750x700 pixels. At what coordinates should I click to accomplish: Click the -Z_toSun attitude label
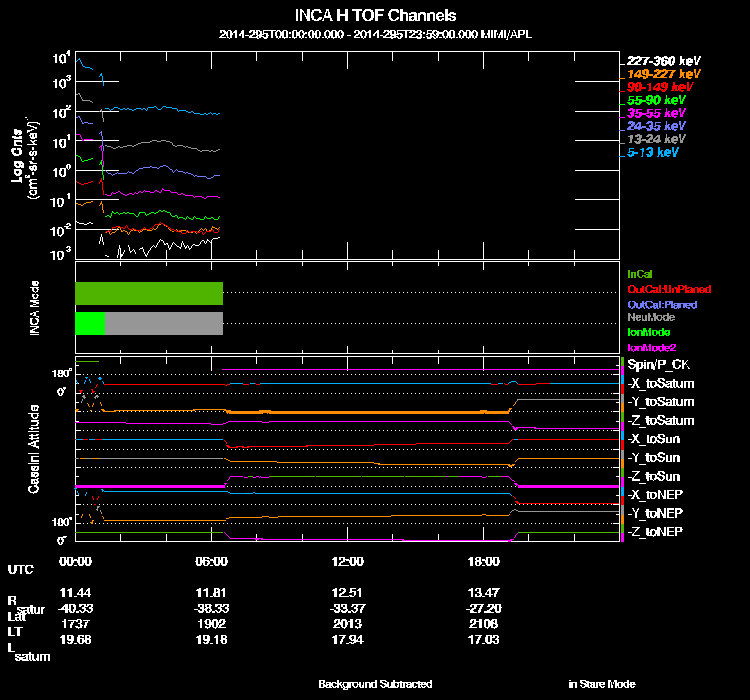click(x=654, y=477)
